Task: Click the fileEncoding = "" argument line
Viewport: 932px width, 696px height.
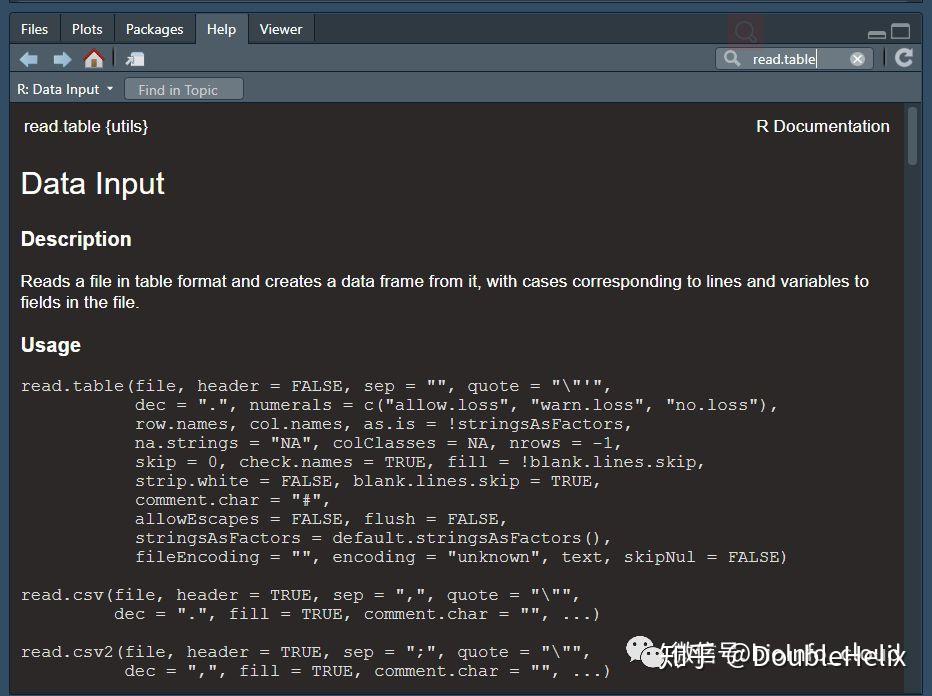Action: click(461, 557)
